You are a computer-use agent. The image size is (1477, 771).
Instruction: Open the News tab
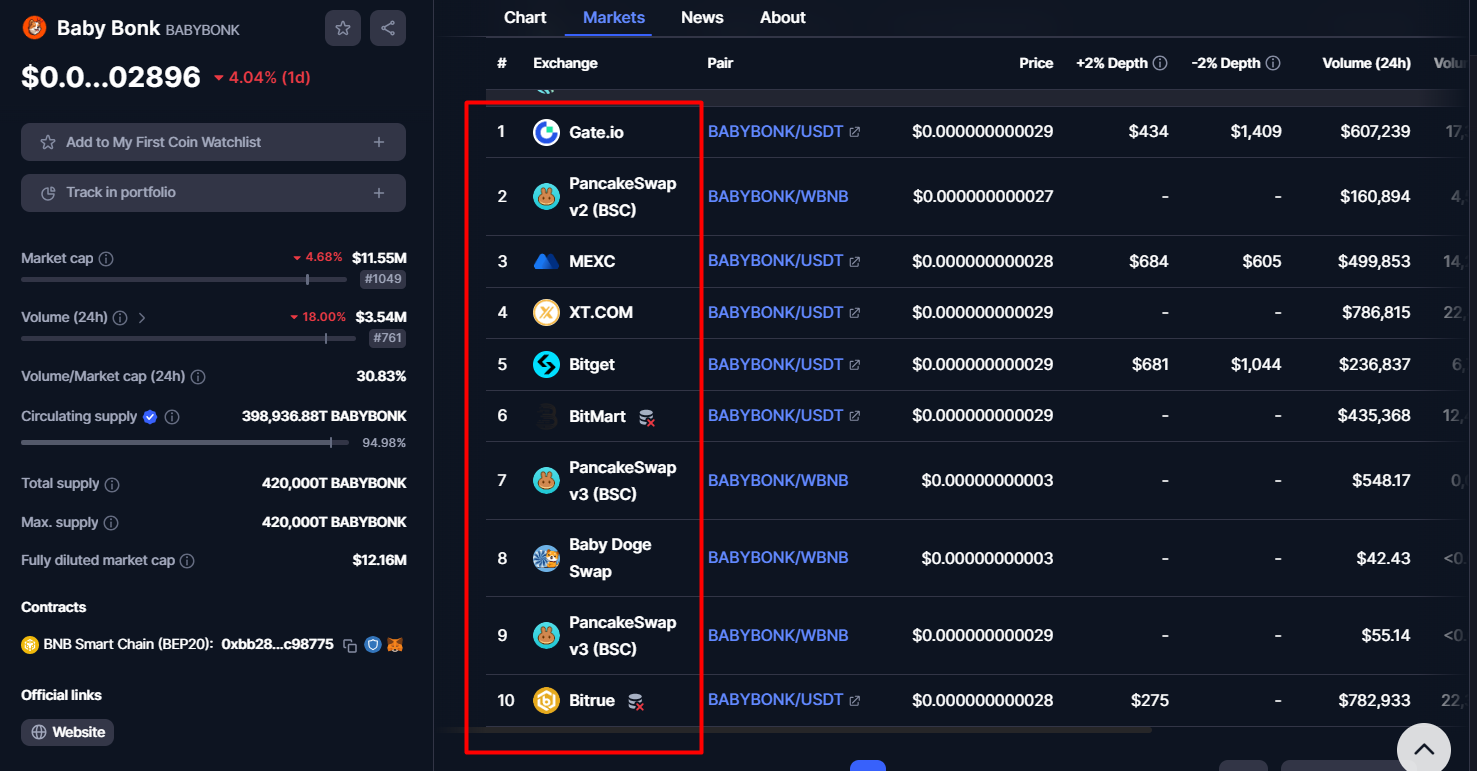pyautogui.click(x=702, y=17)
